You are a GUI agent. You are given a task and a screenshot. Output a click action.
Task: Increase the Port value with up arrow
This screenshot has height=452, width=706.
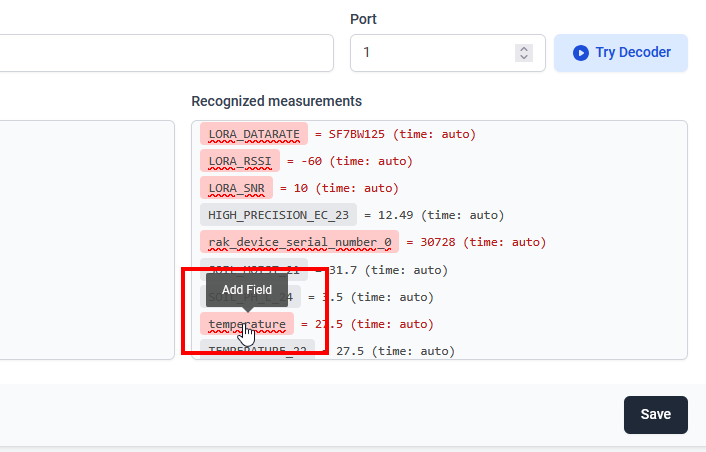click(524, 48)
